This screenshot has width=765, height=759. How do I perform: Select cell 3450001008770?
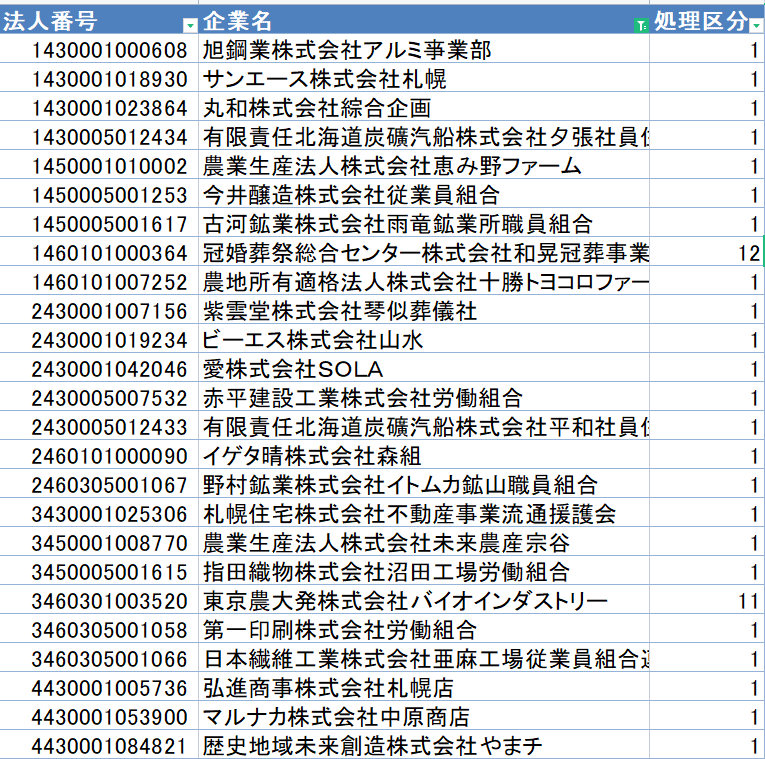99,541
